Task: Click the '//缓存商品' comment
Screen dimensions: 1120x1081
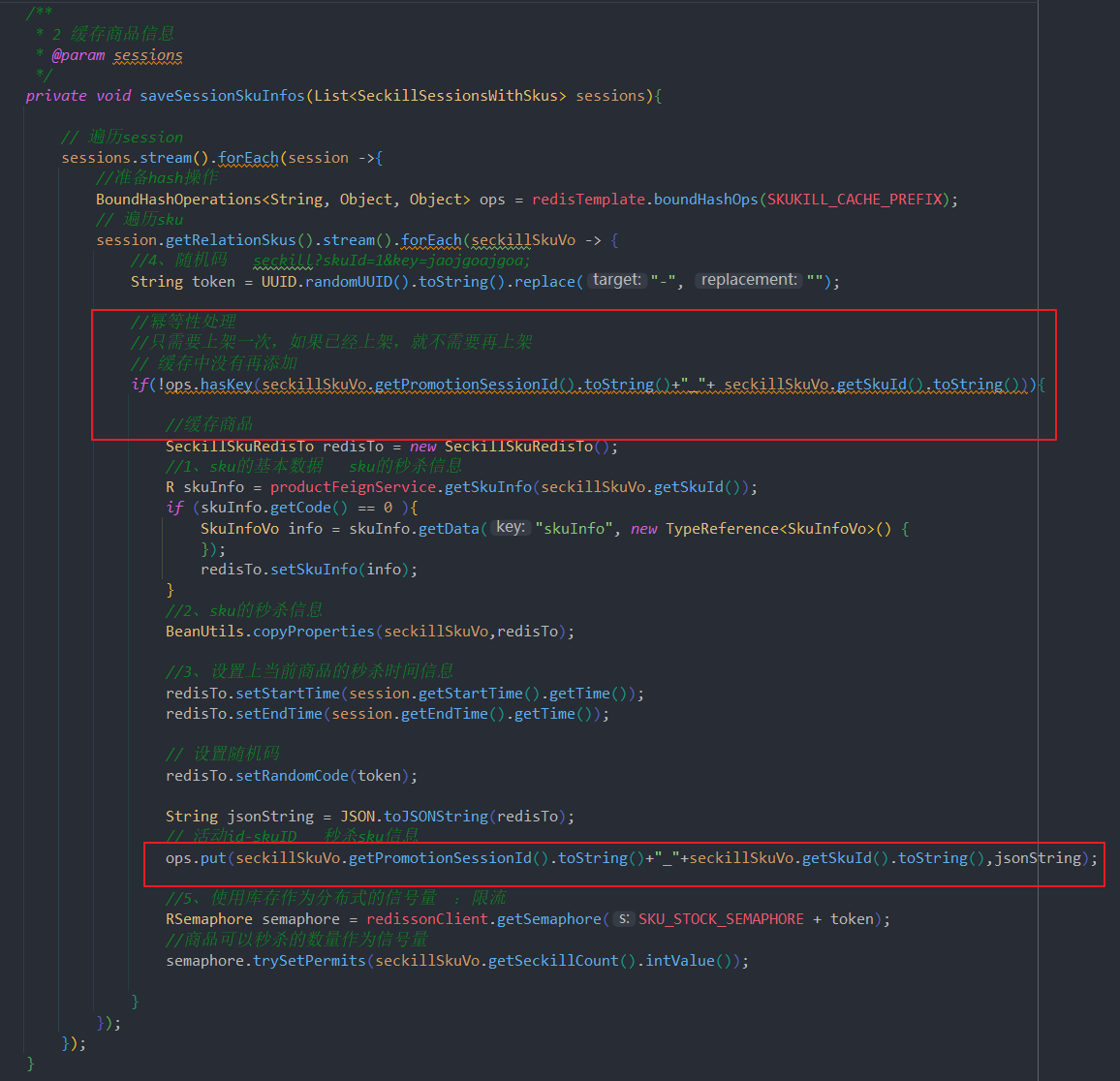Action: click(209, 425)
